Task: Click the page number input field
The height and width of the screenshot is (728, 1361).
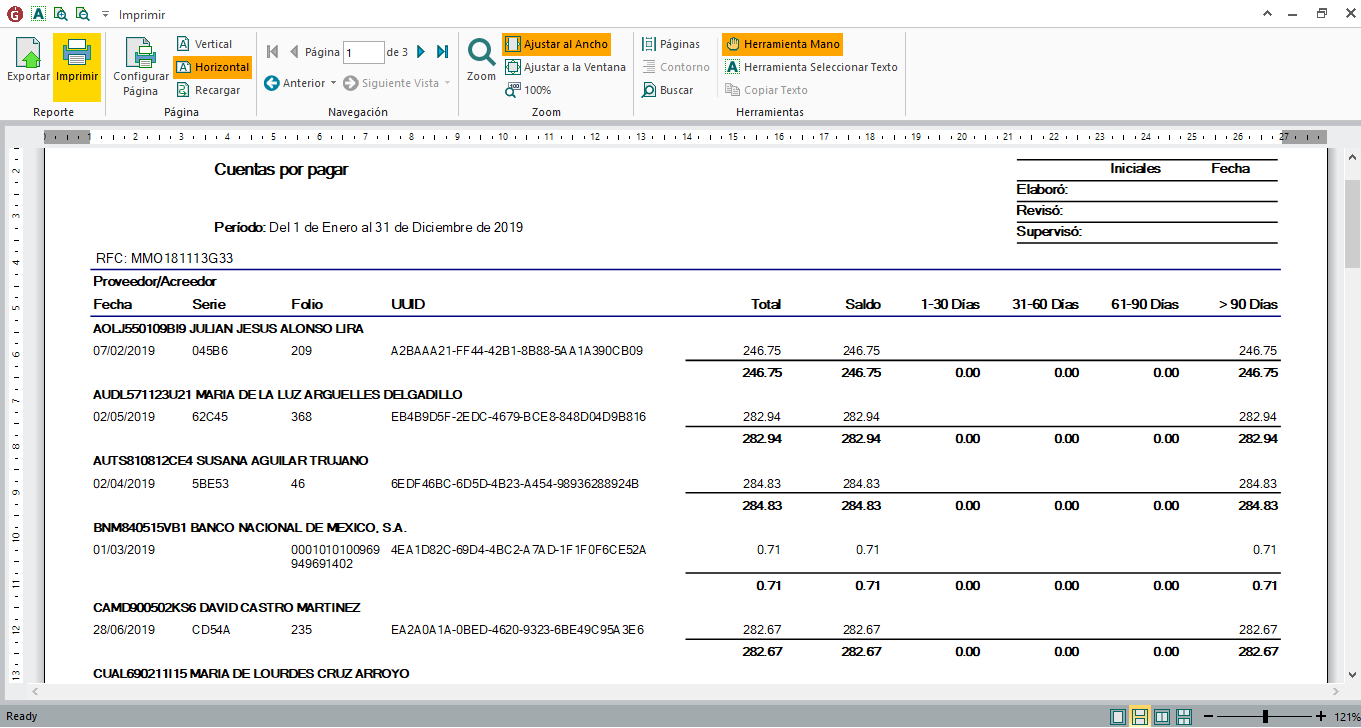Action: point(363,52)
